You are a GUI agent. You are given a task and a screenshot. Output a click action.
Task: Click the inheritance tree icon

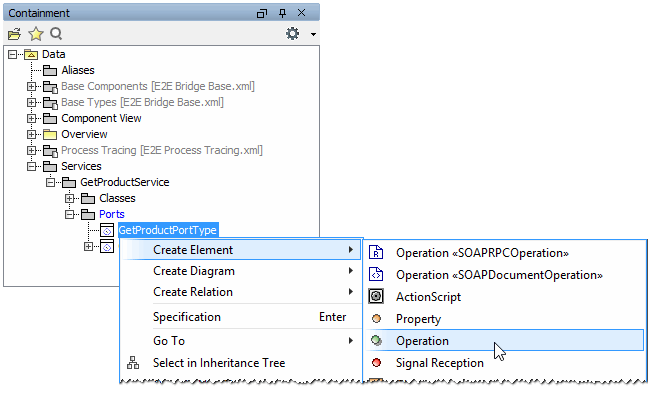(x=133, y=363)
